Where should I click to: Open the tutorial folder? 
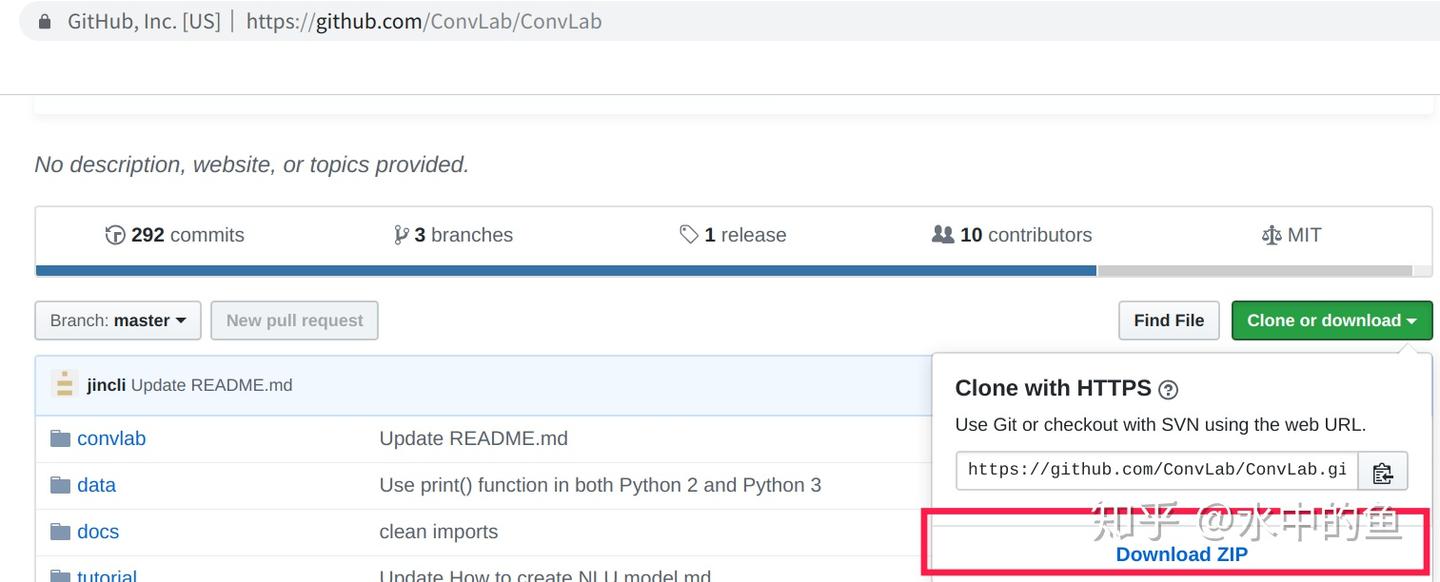tap(107, 576)
